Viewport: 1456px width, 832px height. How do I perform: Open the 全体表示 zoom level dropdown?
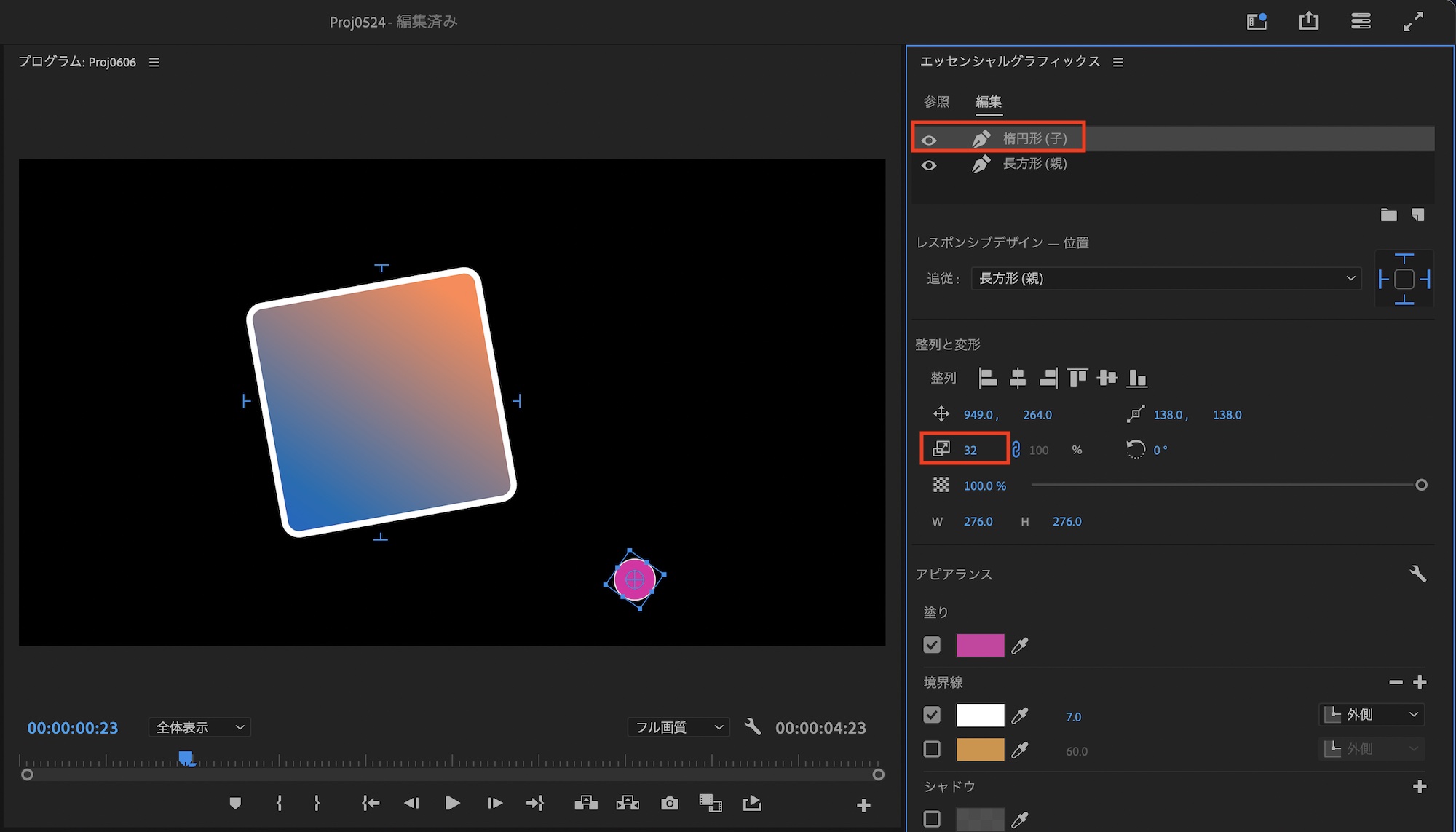(199, 727)
